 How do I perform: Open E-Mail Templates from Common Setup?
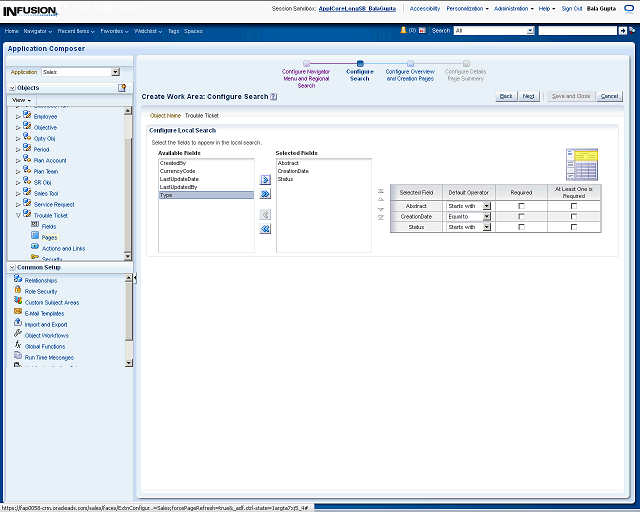point(43,313)
